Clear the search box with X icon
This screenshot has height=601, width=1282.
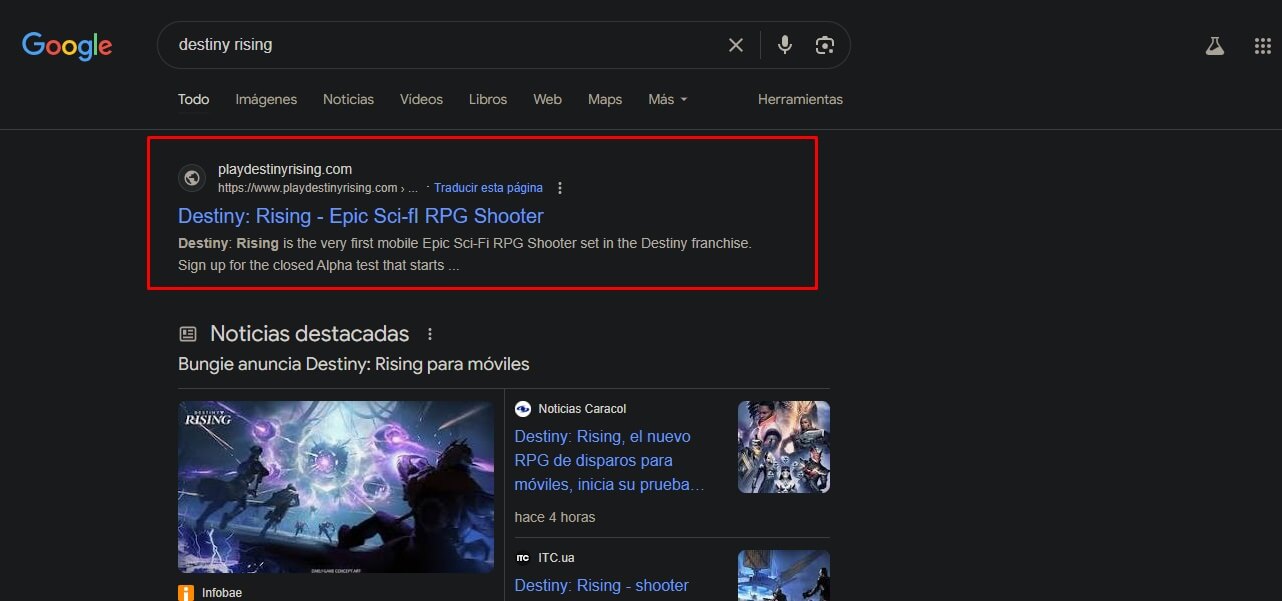click(x=736, y=45)
